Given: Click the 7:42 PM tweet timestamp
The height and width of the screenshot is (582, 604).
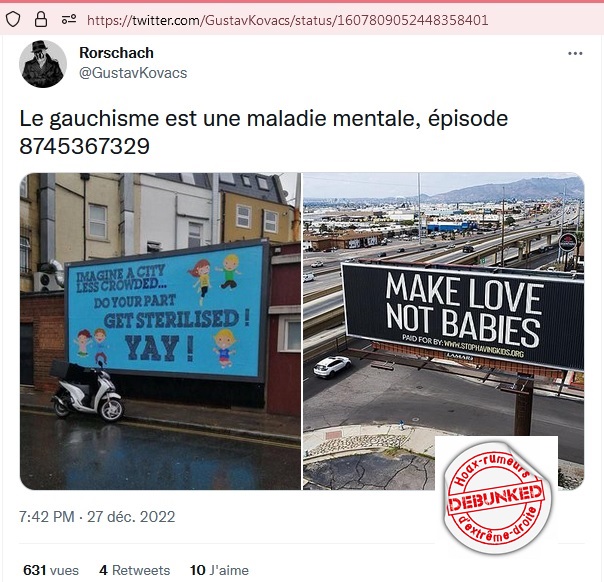Looking at the screenshot, I should click(x=47, y=517).
